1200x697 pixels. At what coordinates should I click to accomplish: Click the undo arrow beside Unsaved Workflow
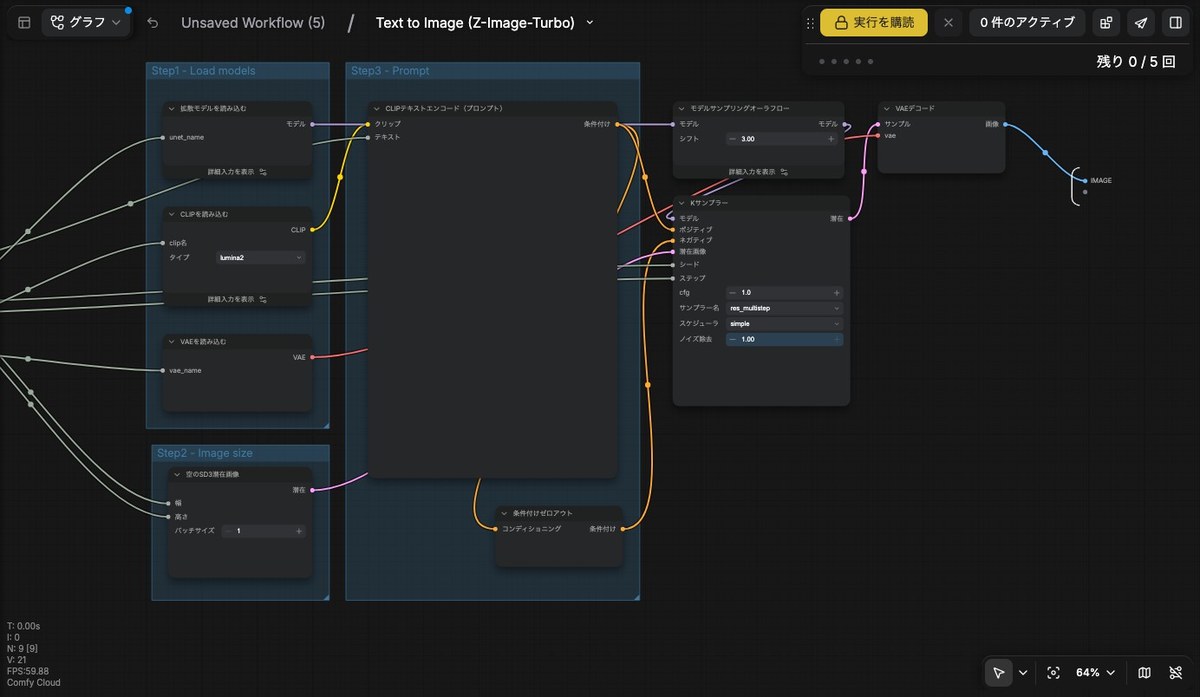[x=152, y=22]
